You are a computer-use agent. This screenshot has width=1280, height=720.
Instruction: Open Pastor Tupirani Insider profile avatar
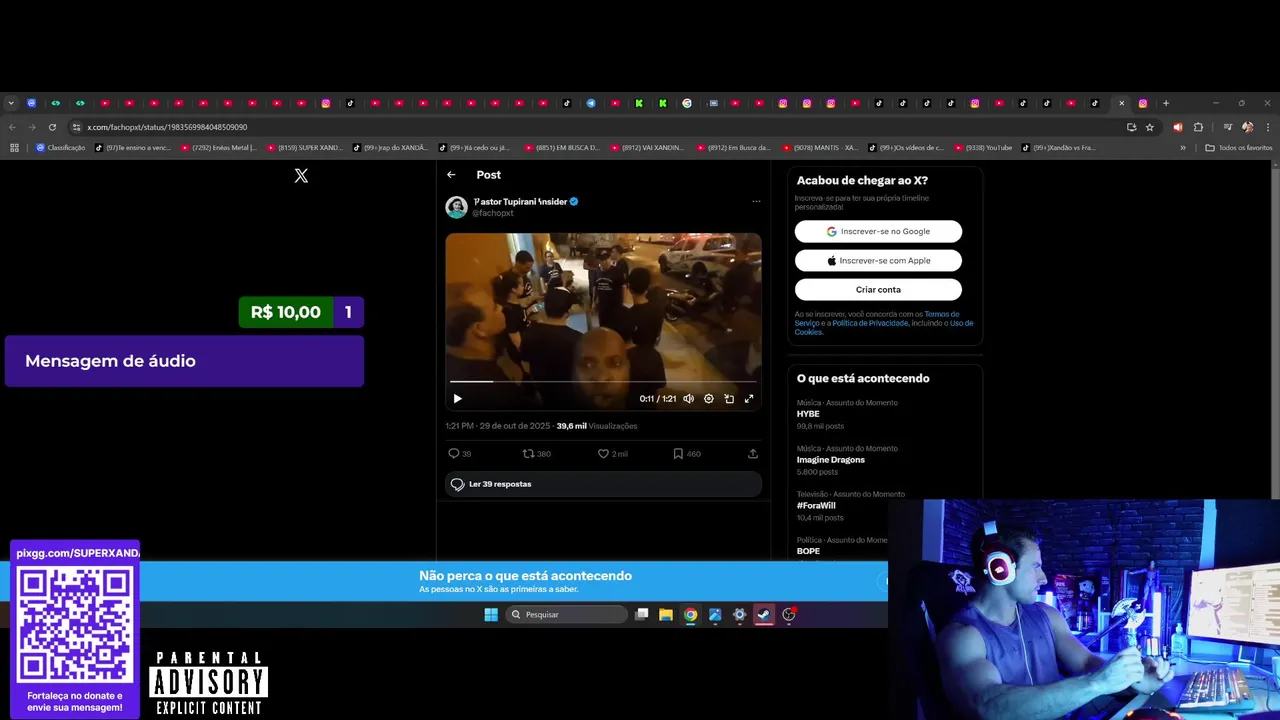point(456,207)
